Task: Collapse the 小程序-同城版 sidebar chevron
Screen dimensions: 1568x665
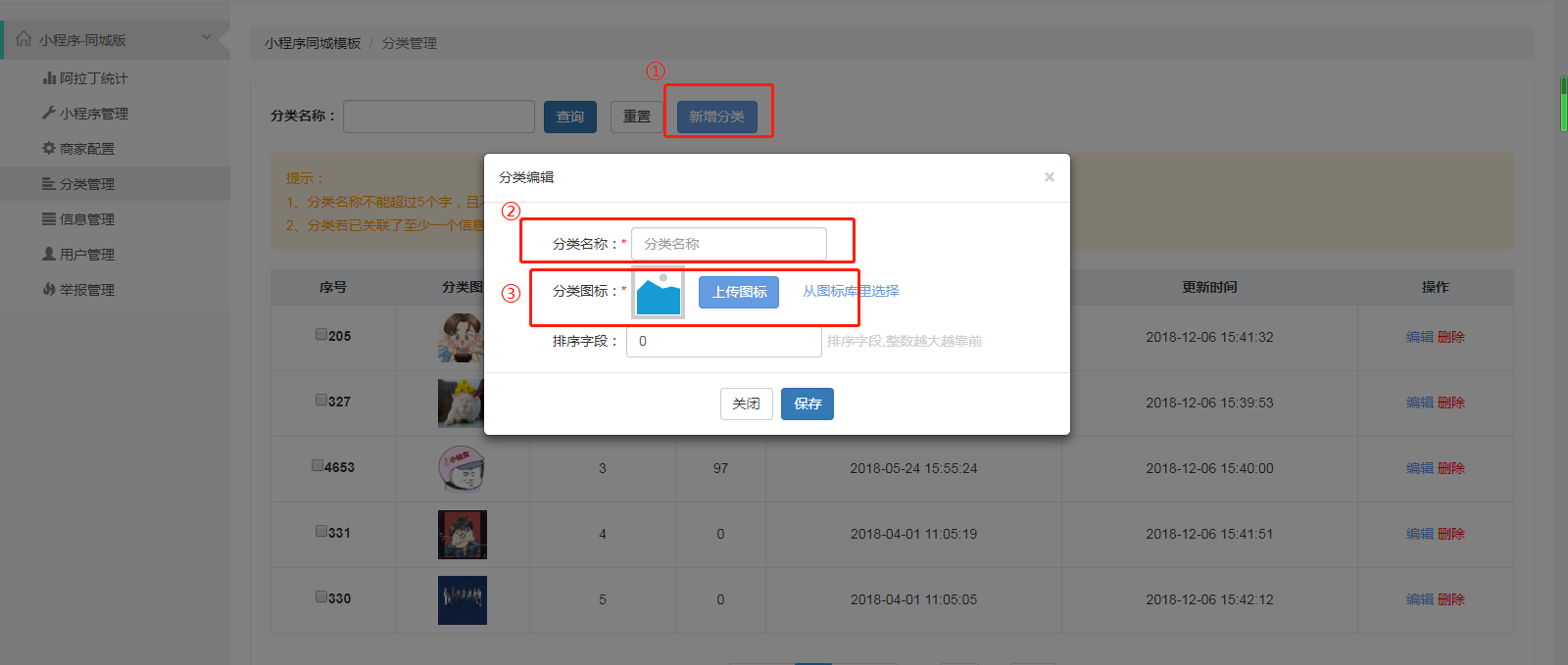Action: [x=207, y=38]
